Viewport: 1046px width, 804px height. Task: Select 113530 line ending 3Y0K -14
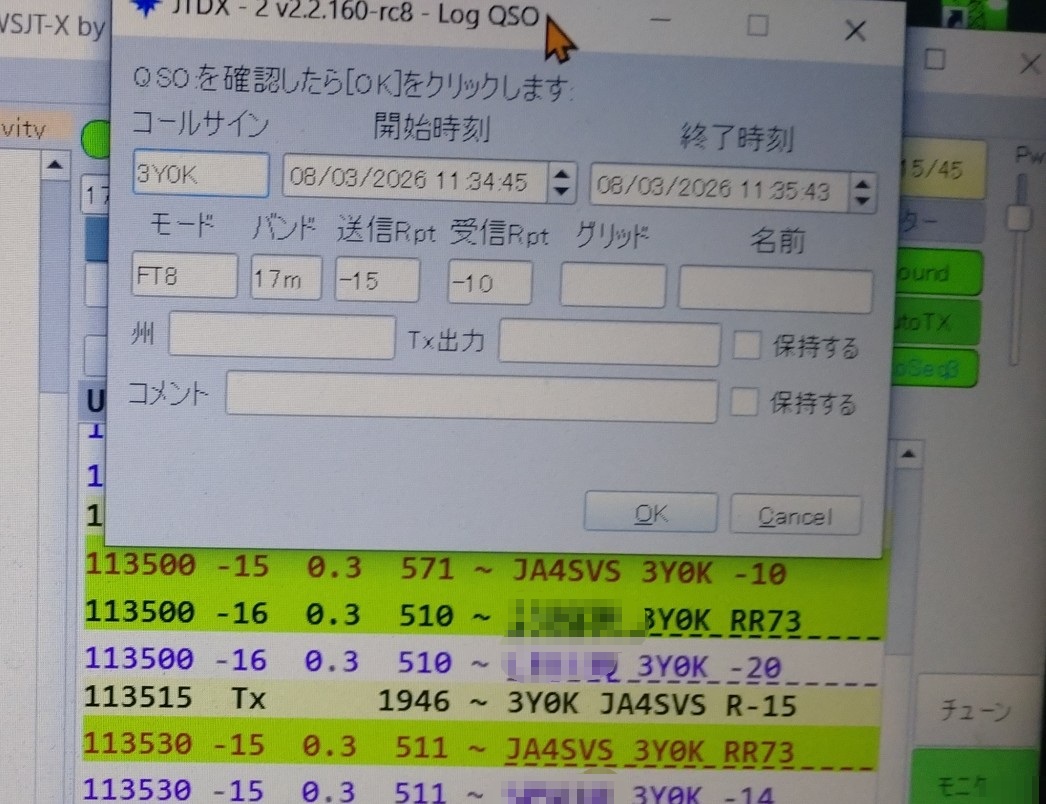pyautogui.click(x=480, y=791)
